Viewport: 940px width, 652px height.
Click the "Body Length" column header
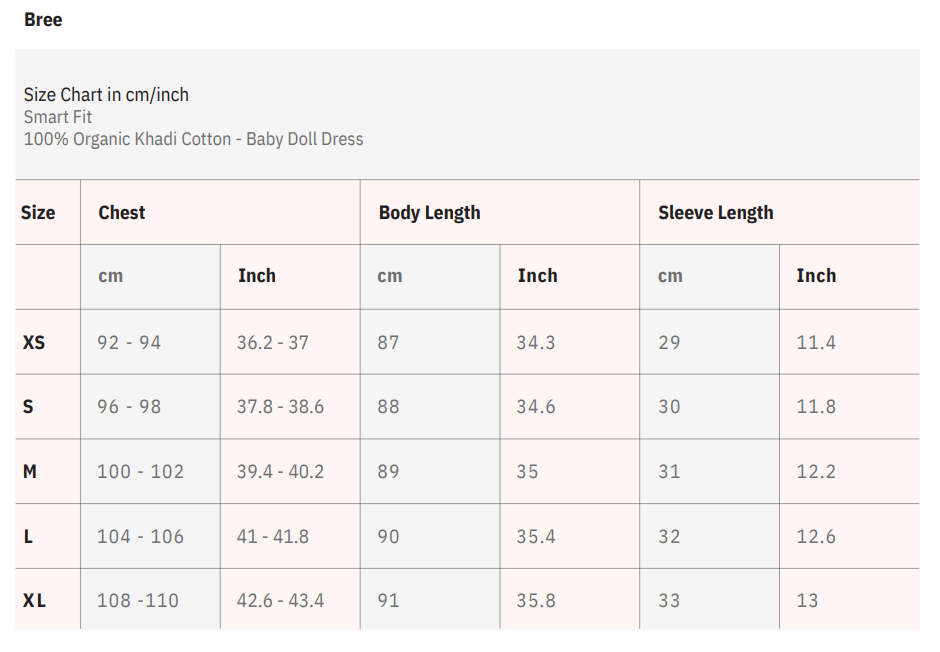(x=429, y=213)
